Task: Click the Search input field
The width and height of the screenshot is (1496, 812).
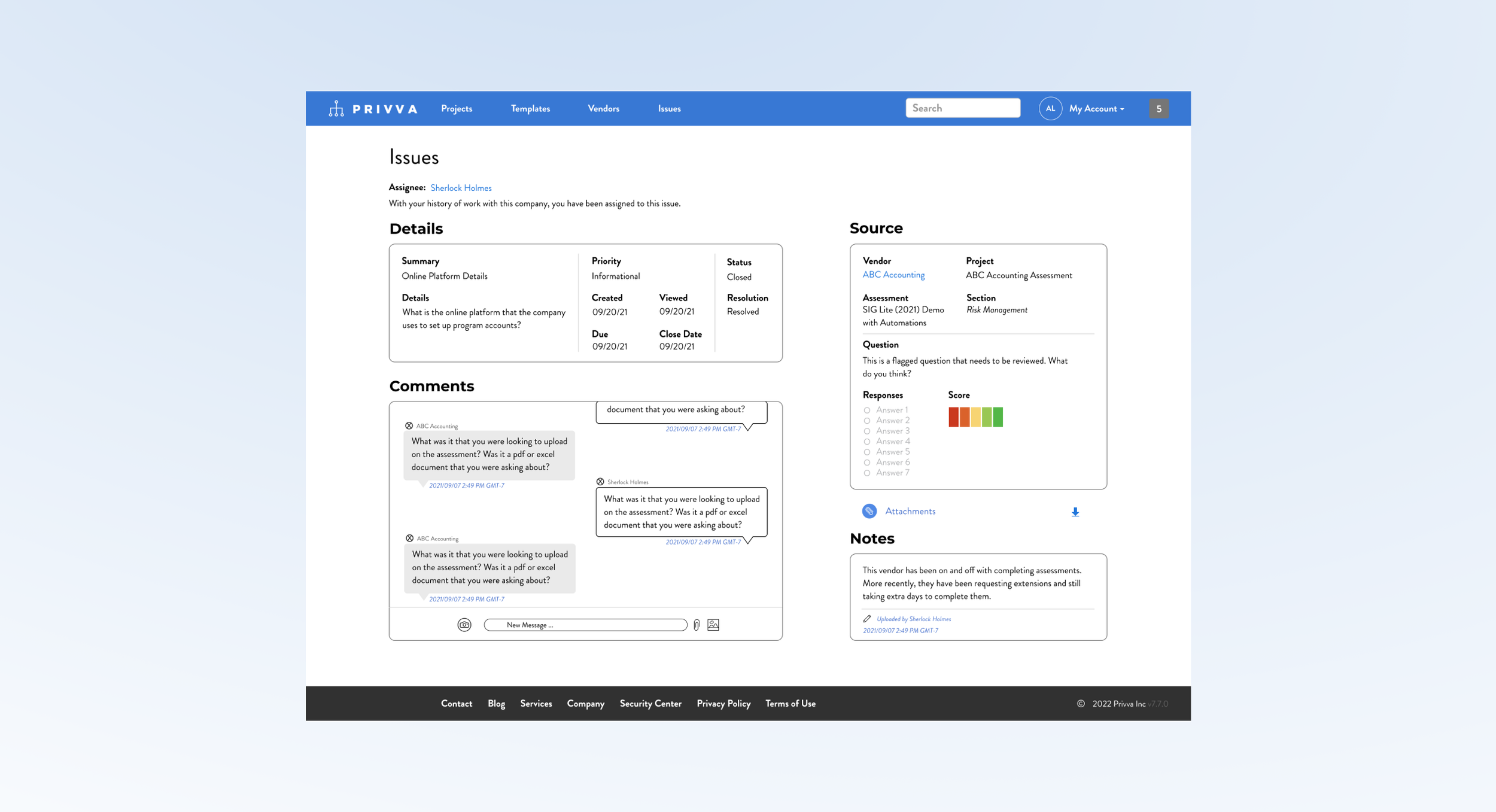Action: [963, 108]
